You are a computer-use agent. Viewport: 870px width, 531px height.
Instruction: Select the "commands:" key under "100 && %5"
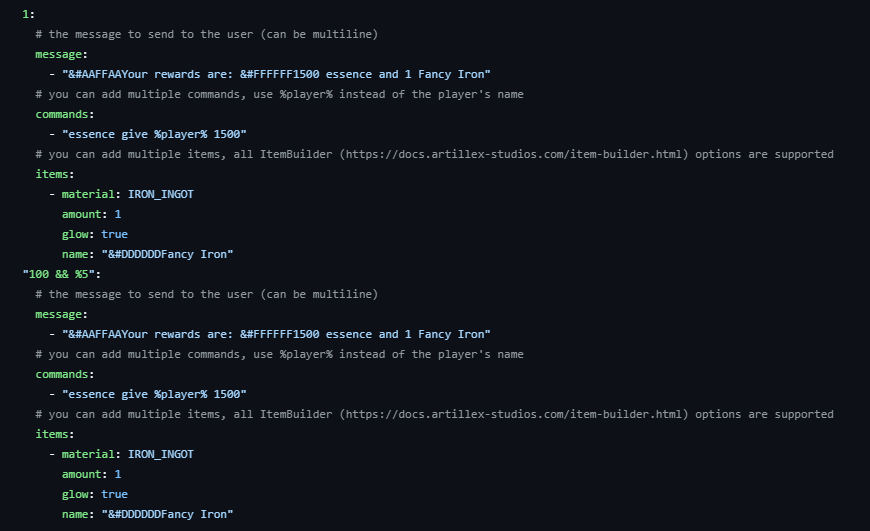coord(65,374)
